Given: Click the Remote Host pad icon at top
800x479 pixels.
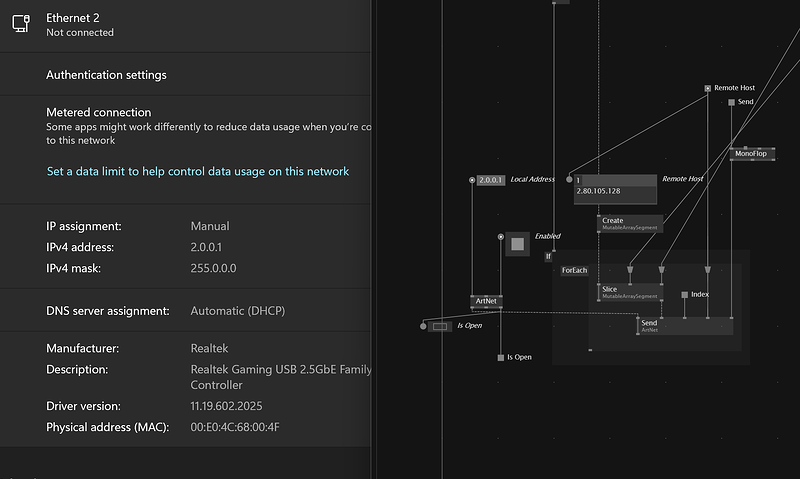Looking at the screenshot, I should tap(708, 88).
